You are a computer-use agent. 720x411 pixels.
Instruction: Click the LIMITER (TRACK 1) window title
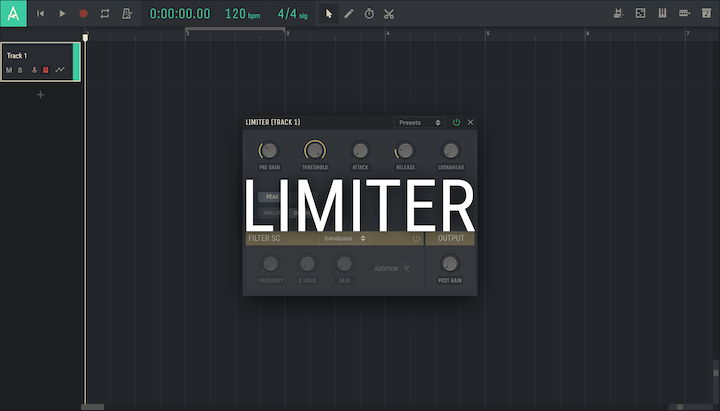click(273, 122)
